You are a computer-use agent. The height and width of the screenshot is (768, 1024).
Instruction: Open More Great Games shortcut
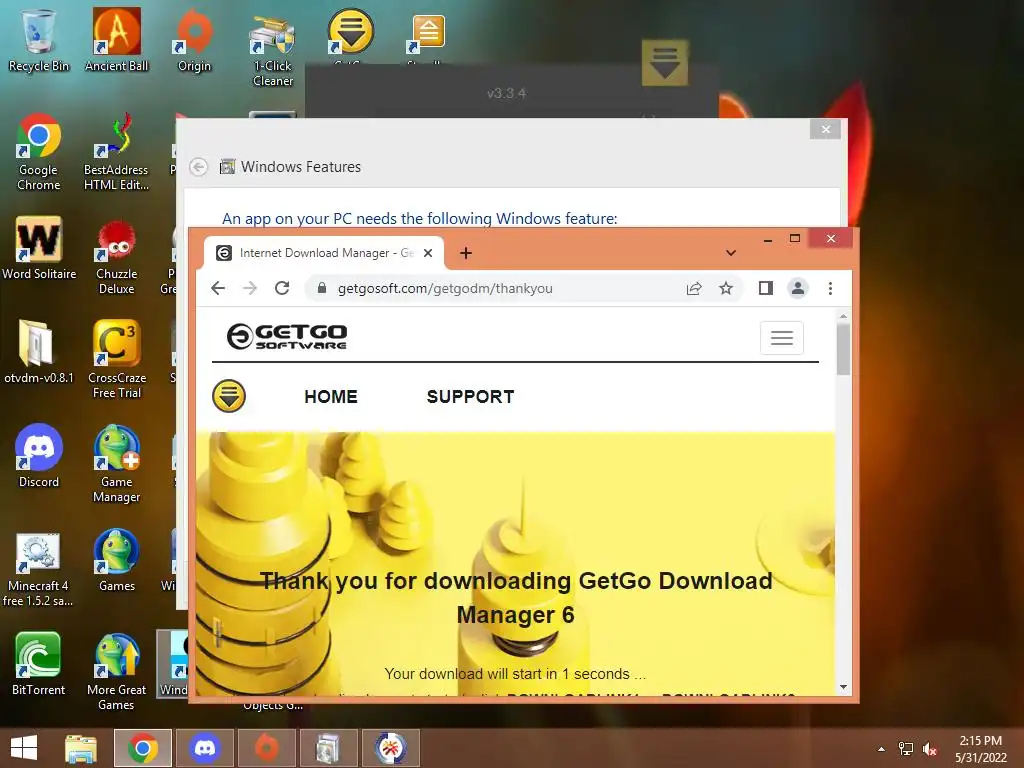(x=116, y=671)
